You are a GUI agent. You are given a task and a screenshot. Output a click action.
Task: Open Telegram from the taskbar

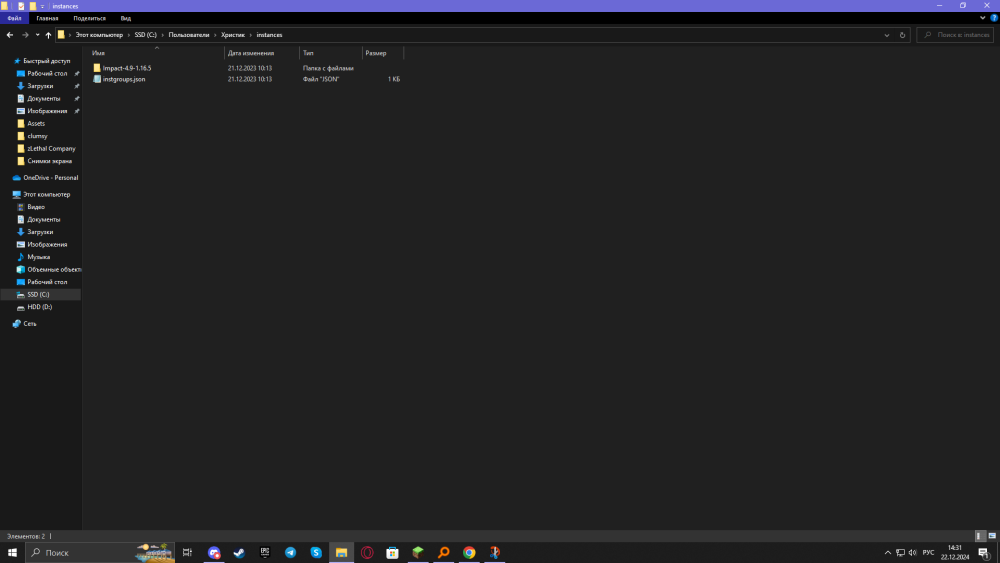pos(290,553)
